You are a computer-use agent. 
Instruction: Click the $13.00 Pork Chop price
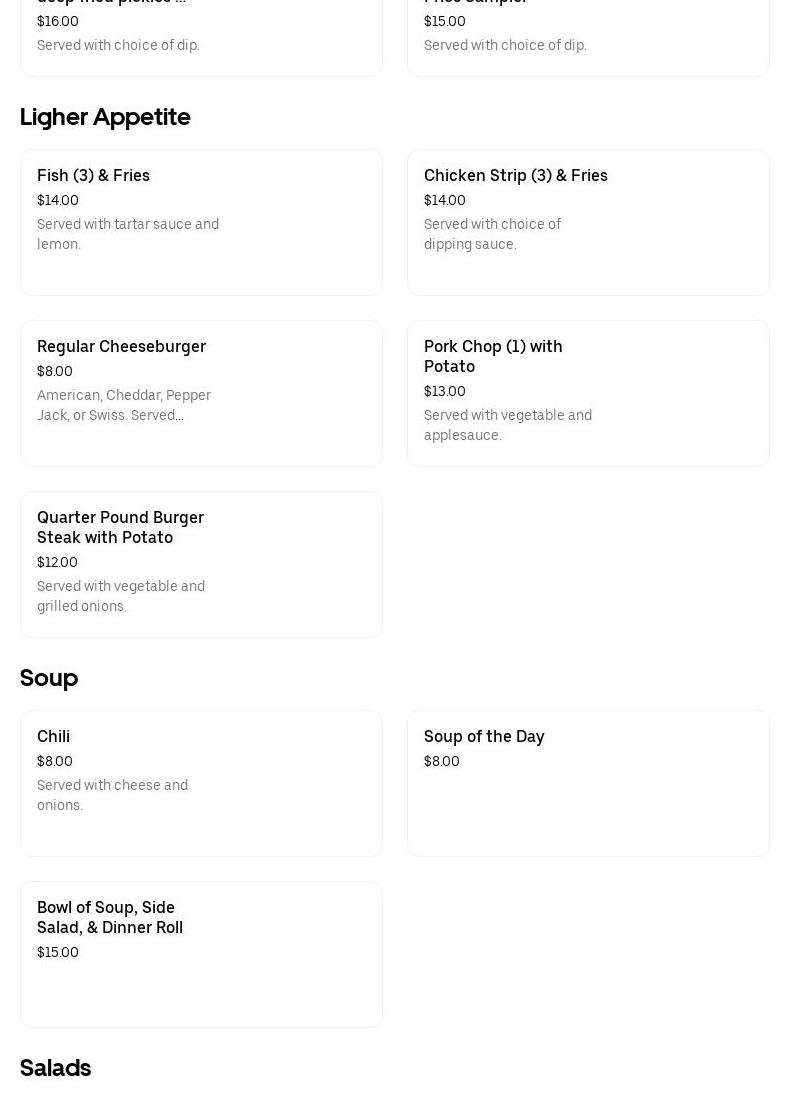point(445,392)
